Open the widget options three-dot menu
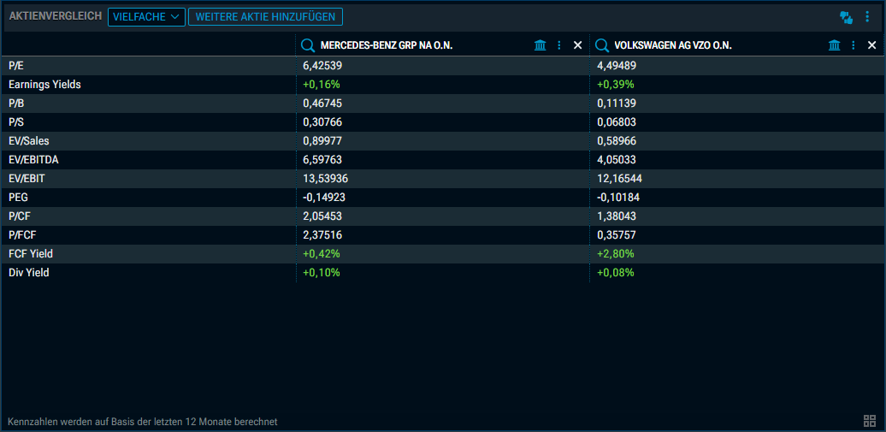 click(x=867, y=17)
